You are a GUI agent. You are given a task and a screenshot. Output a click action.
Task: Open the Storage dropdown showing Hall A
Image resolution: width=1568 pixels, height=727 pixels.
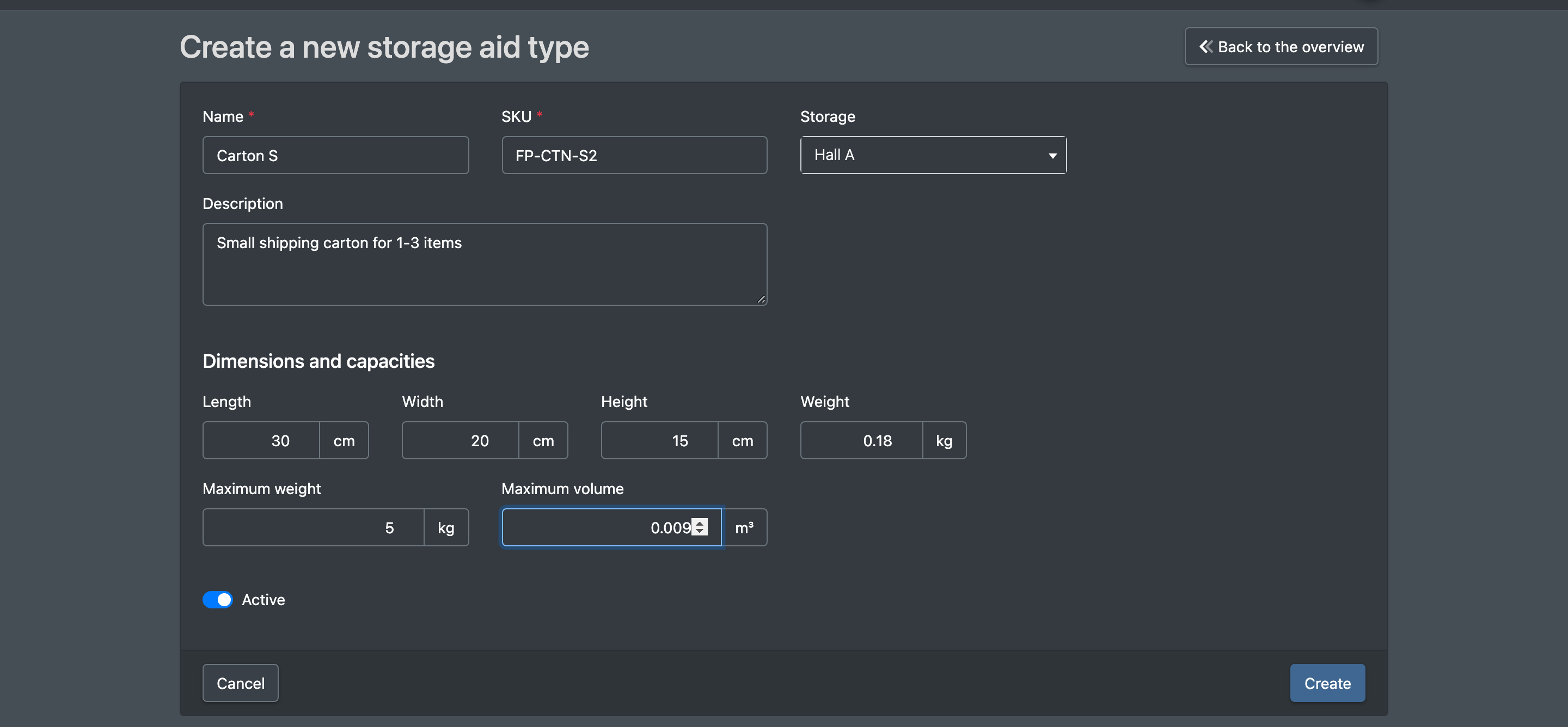click(933, 155)
